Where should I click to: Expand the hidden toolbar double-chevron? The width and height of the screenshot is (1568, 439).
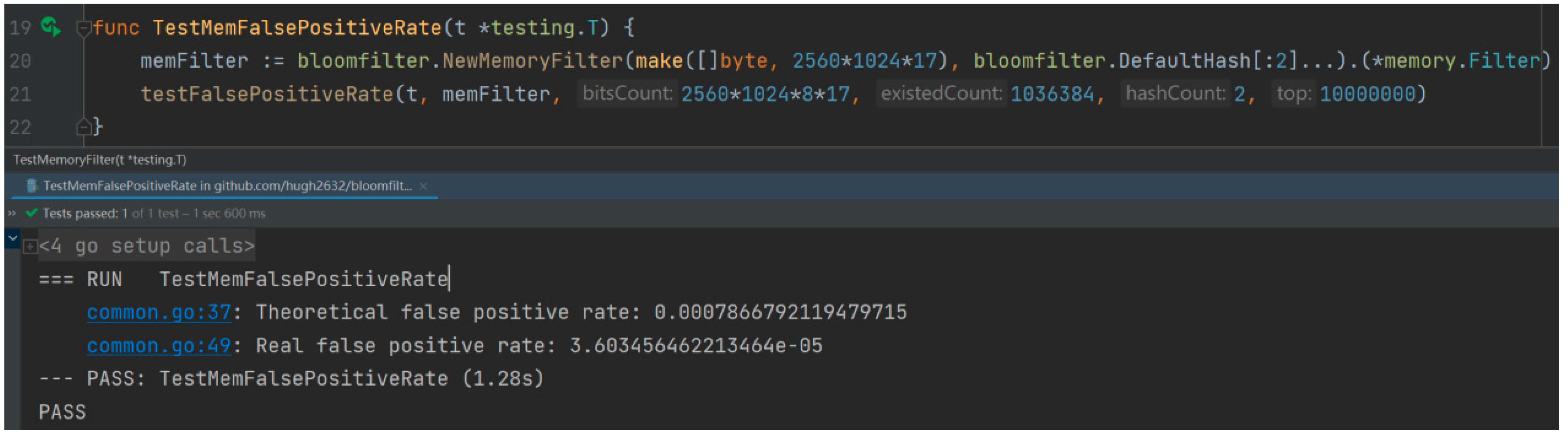(12, 213)
